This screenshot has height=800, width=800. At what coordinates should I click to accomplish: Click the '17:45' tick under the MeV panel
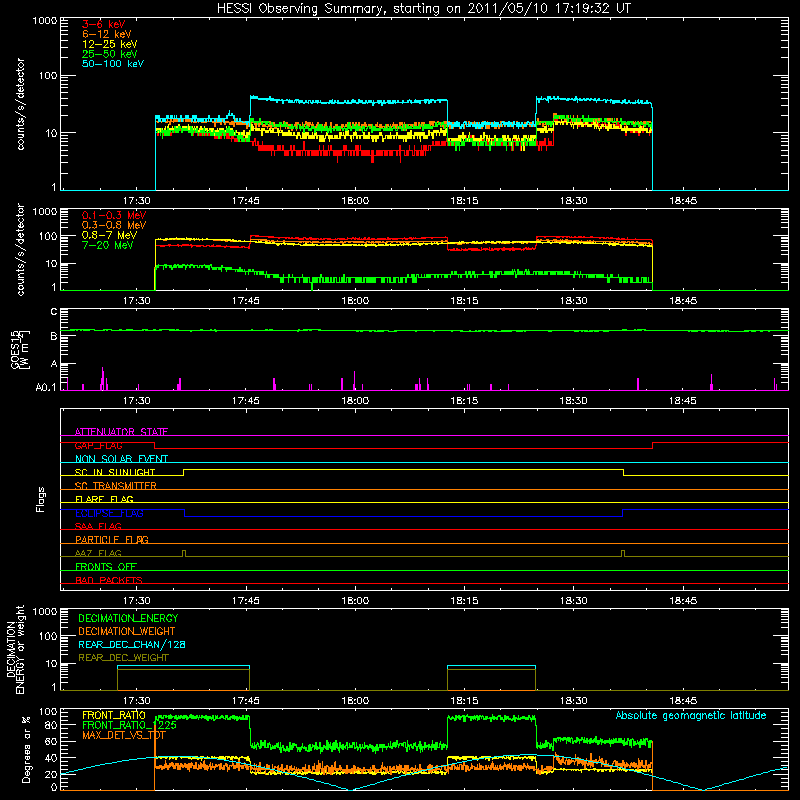[x=246, y=301]
